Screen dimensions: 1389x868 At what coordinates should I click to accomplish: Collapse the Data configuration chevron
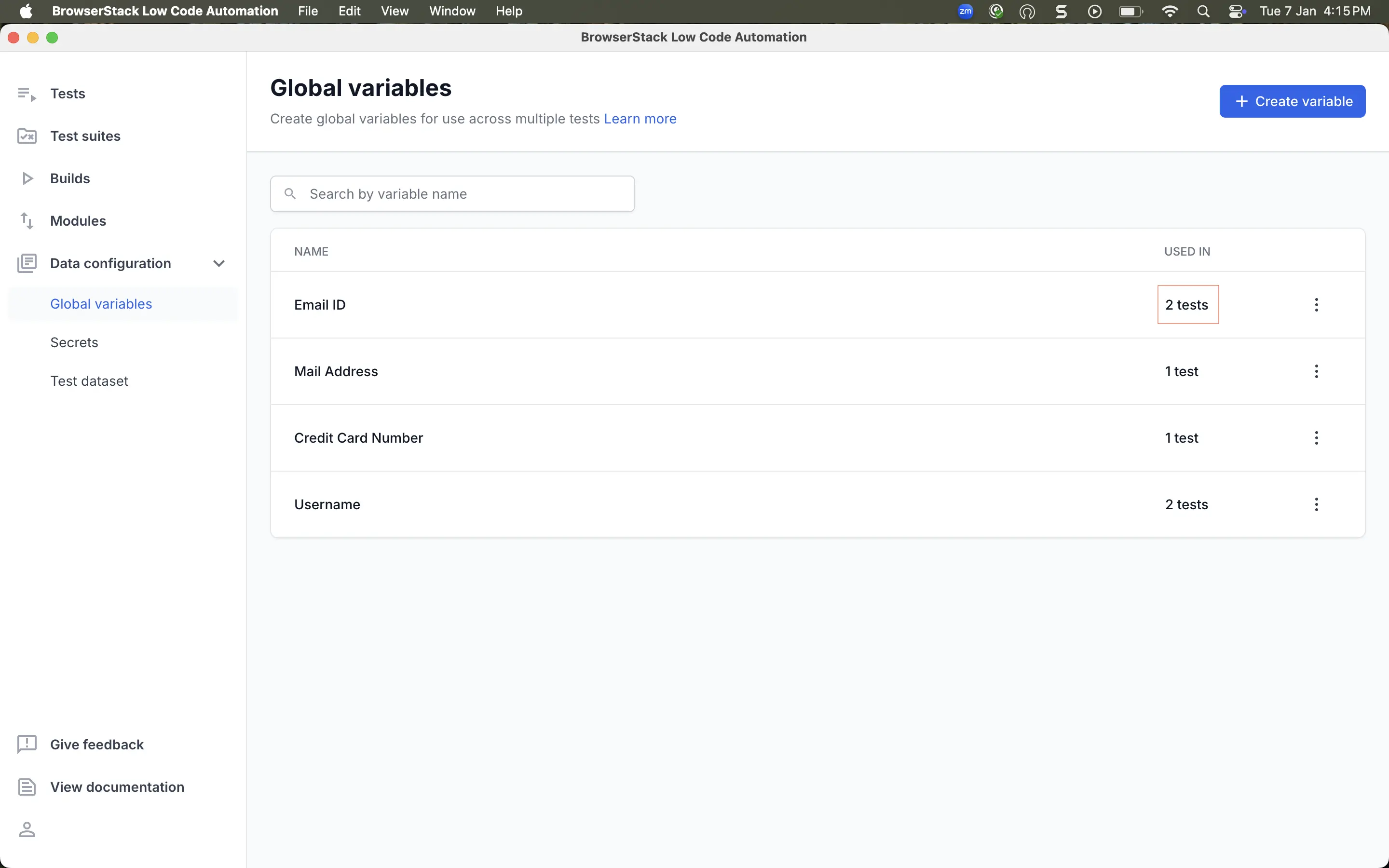pyautogui.click(x=218, y=263)
